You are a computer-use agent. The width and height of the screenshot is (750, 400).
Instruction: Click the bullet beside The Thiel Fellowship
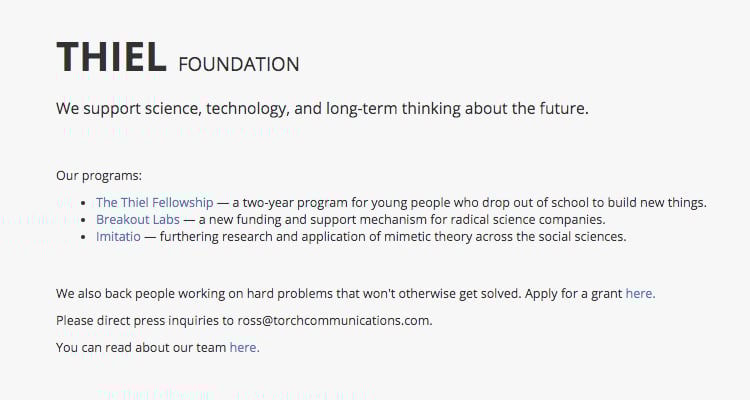85,203
